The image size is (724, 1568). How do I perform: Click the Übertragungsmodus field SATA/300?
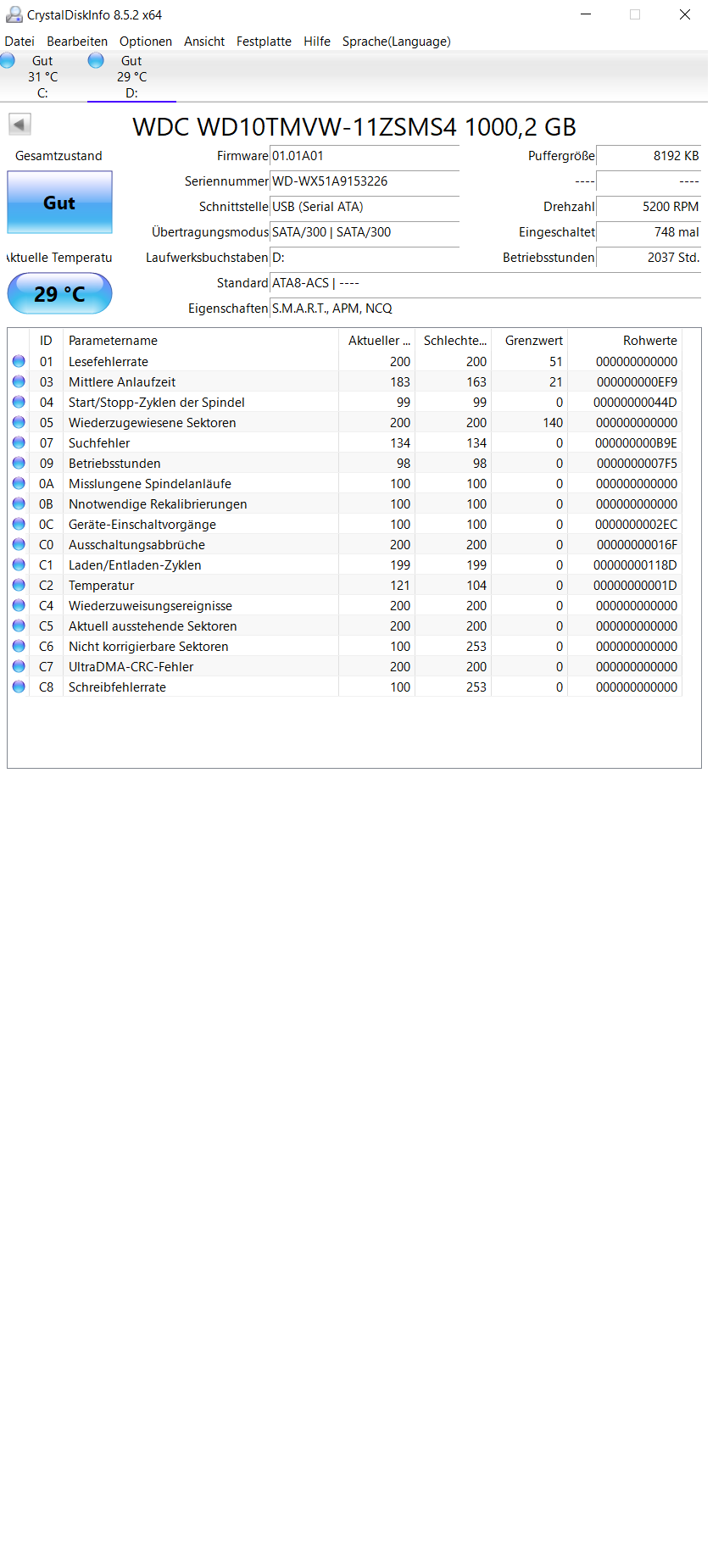[365, 232]
